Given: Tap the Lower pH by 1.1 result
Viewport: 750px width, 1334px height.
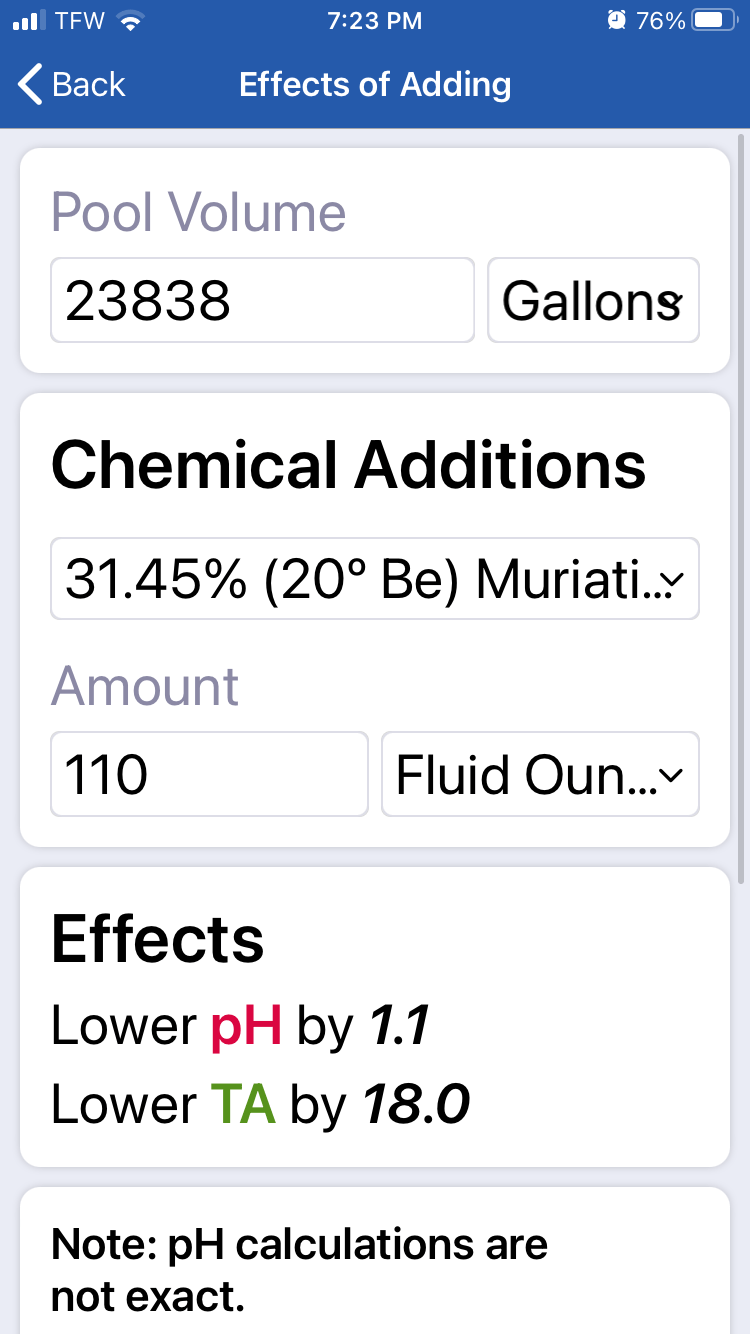Looking at the screenshot, I should tap(241, 1026).
